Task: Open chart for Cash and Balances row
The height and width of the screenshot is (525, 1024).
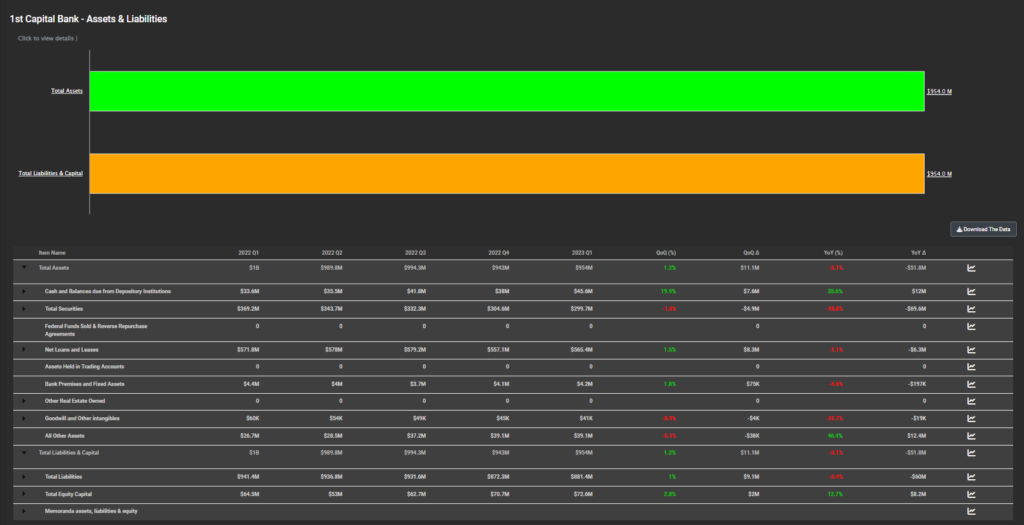Action: [971, 291]
